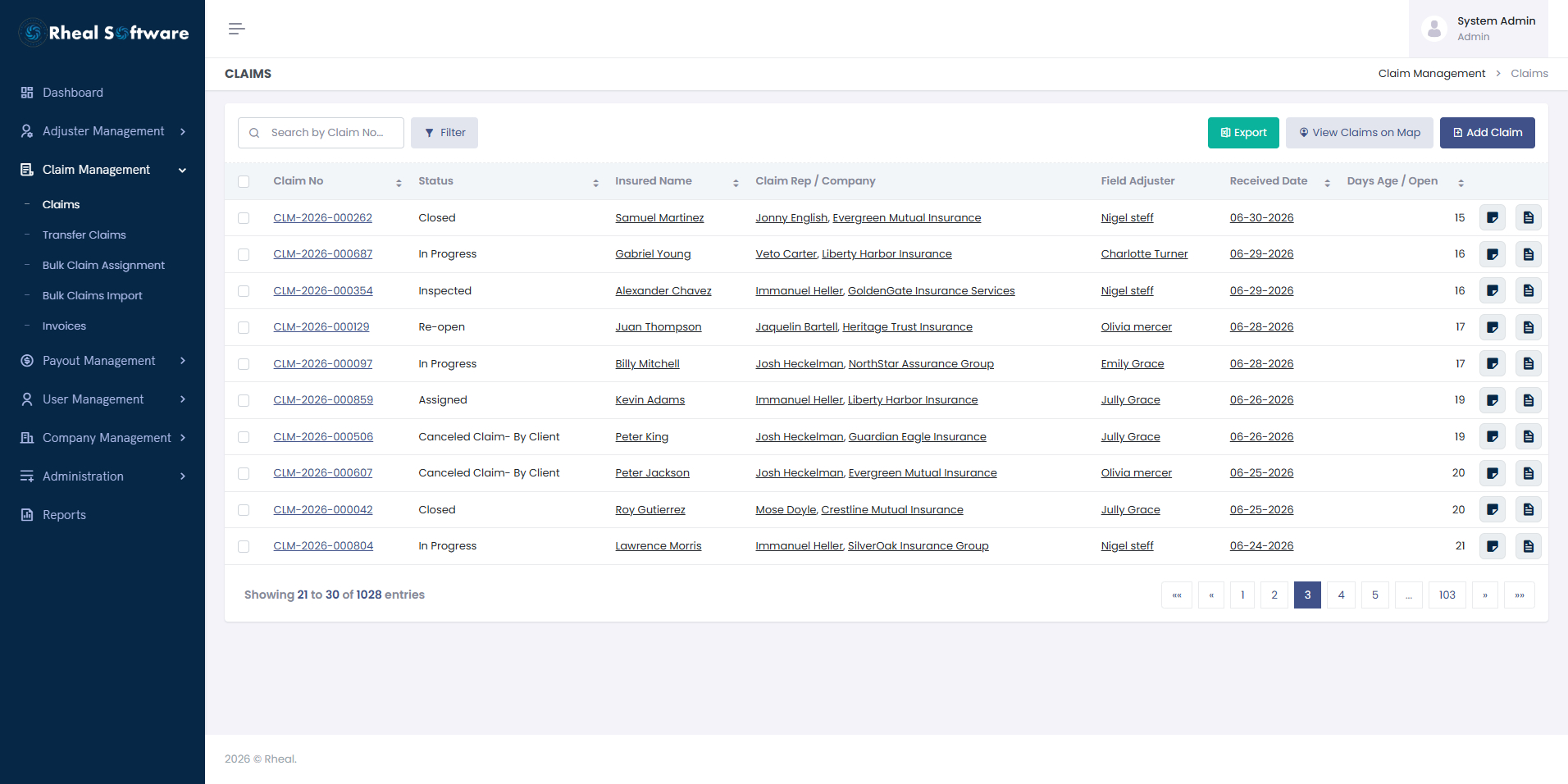The width and height of the screenshot is (1568, 784).
Task: Check the select-all checkbox in table header
Action: click(x=244, y=181)
